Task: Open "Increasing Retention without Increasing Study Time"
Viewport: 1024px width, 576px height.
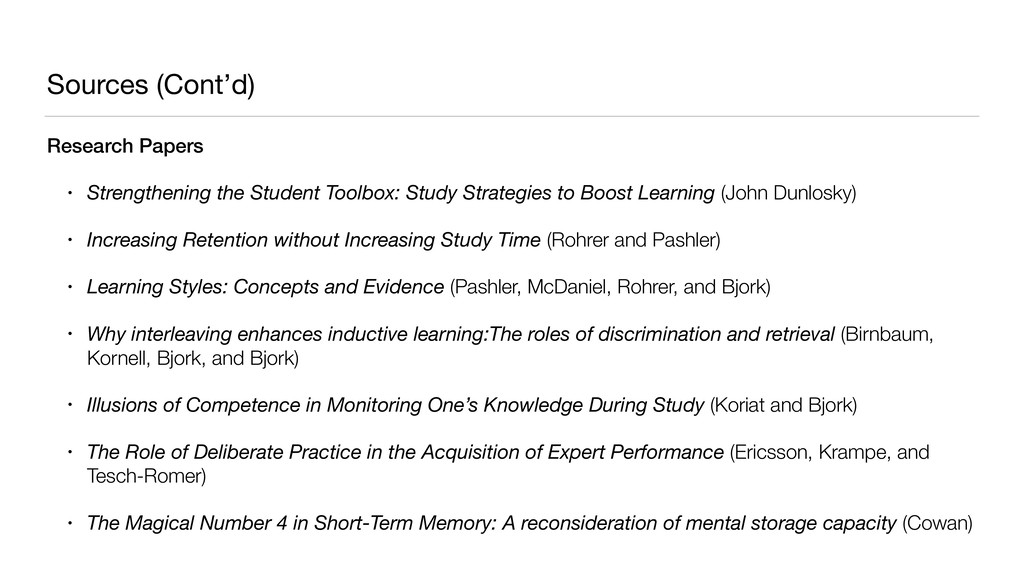Action: pos(314,241)
